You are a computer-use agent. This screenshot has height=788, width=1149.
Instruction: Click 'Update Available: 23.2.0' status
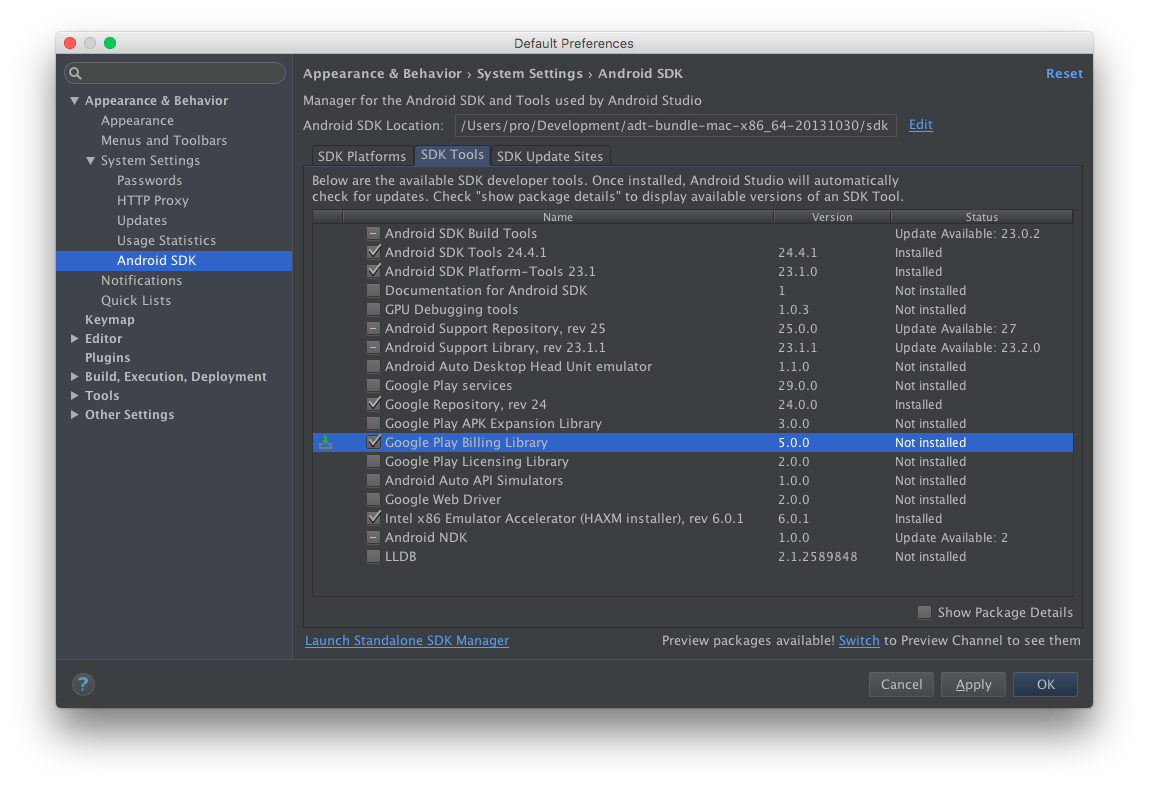click(x=967, y=347)
